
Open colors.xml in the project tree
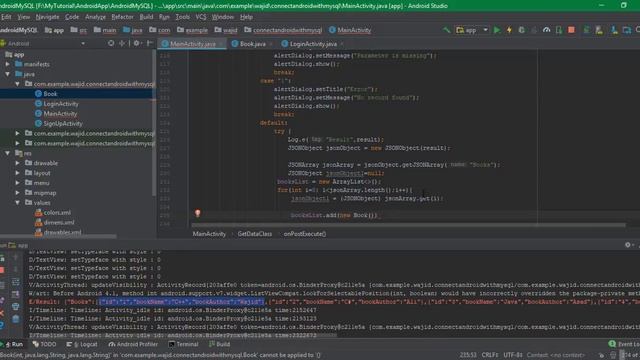[57, 212]
